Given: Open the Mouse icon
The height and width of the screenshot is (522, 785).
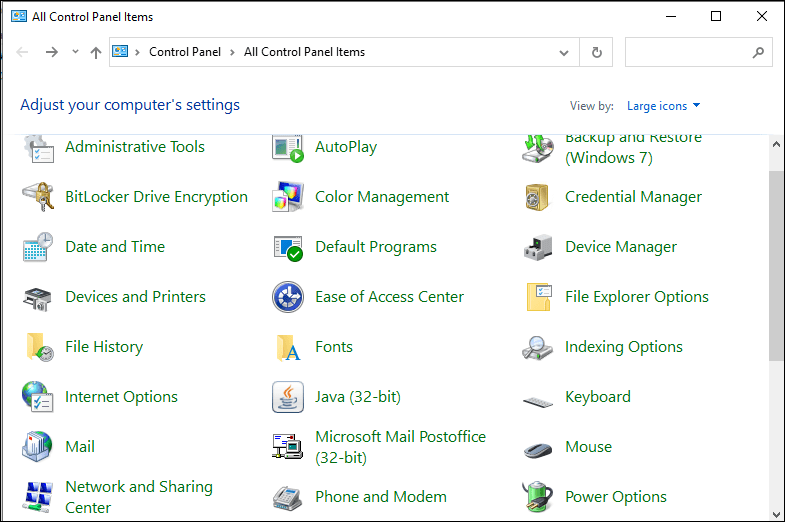Looking at the screenshot, I should click(x=538, y=449).
